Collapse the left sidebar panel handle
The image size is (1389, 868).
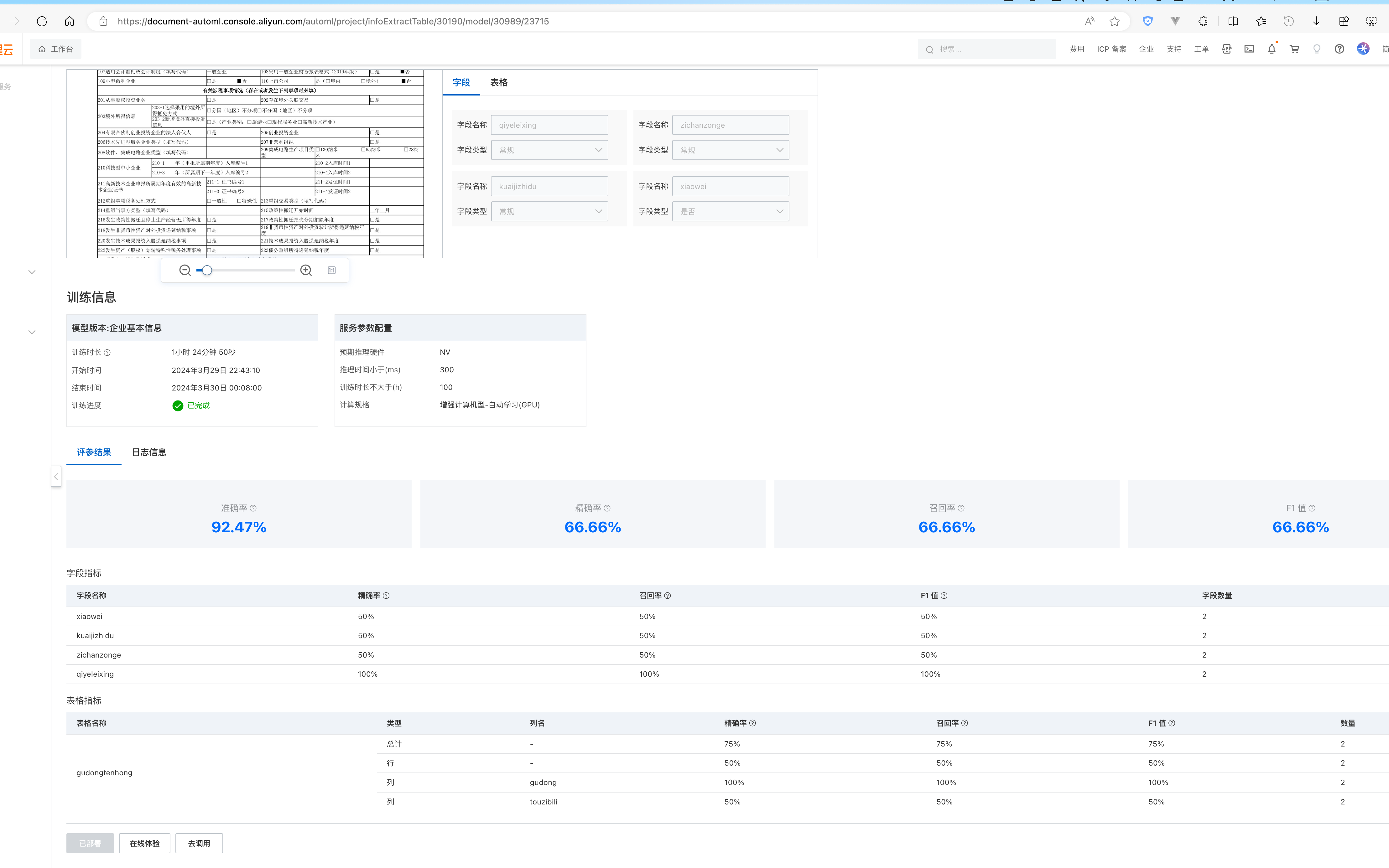pos(56,477)
